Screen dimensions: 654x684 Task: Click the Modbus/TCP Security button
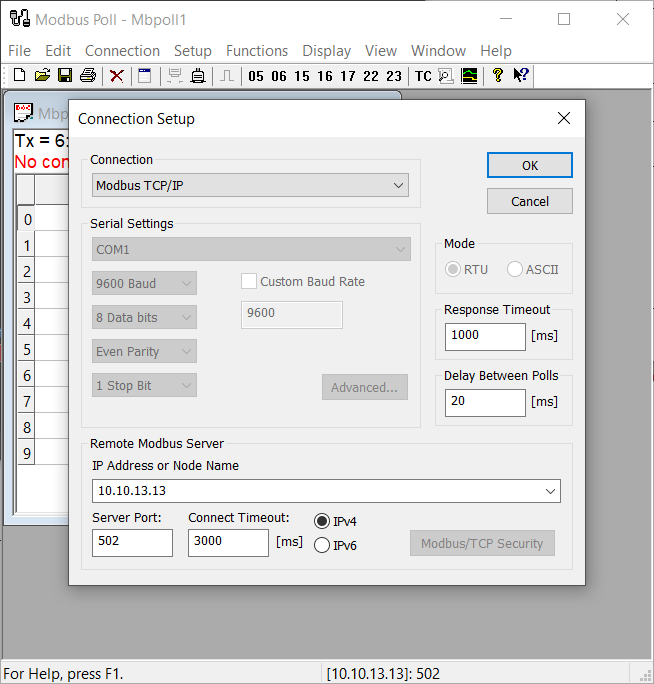click(482, 543)
